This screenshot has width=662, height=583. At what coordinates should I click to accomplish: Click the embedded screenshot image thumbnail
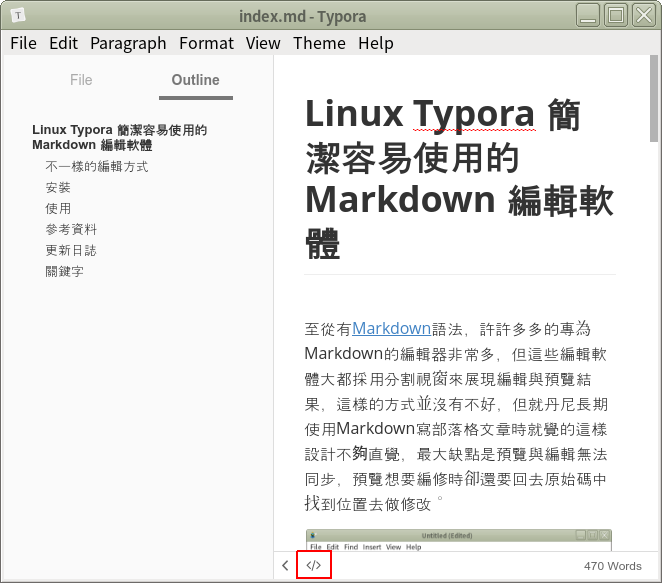459,540
